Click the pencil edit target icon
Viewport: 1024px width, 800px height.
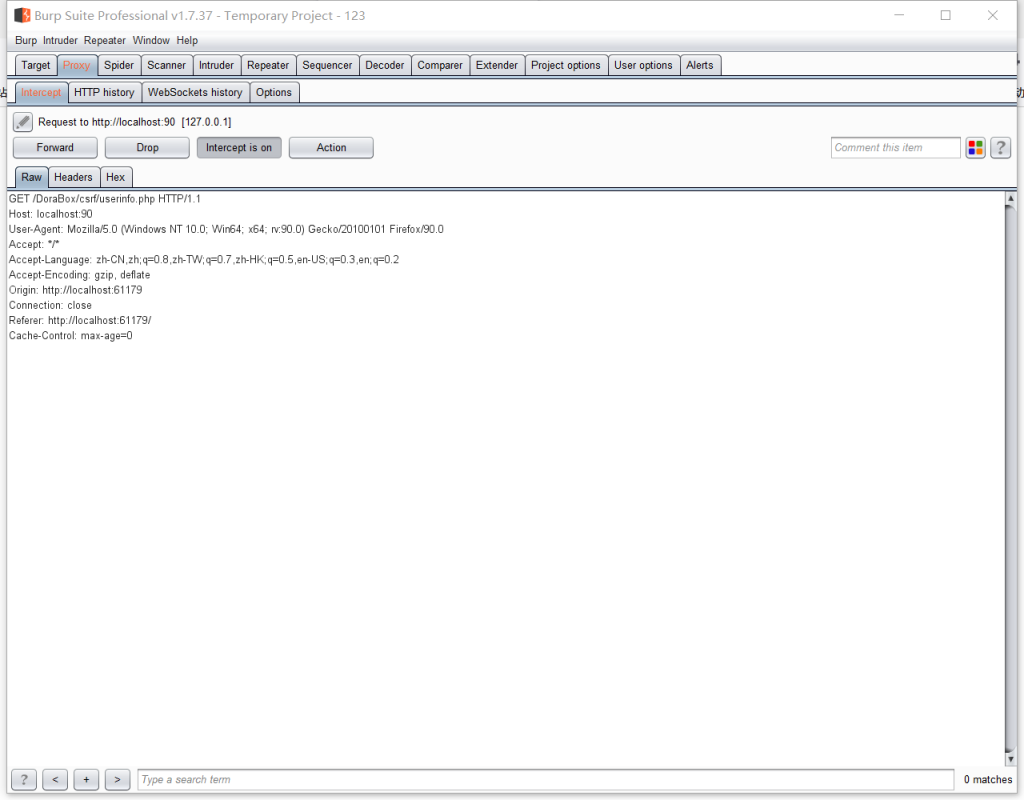pyautogui.click(x=23, y=121)
